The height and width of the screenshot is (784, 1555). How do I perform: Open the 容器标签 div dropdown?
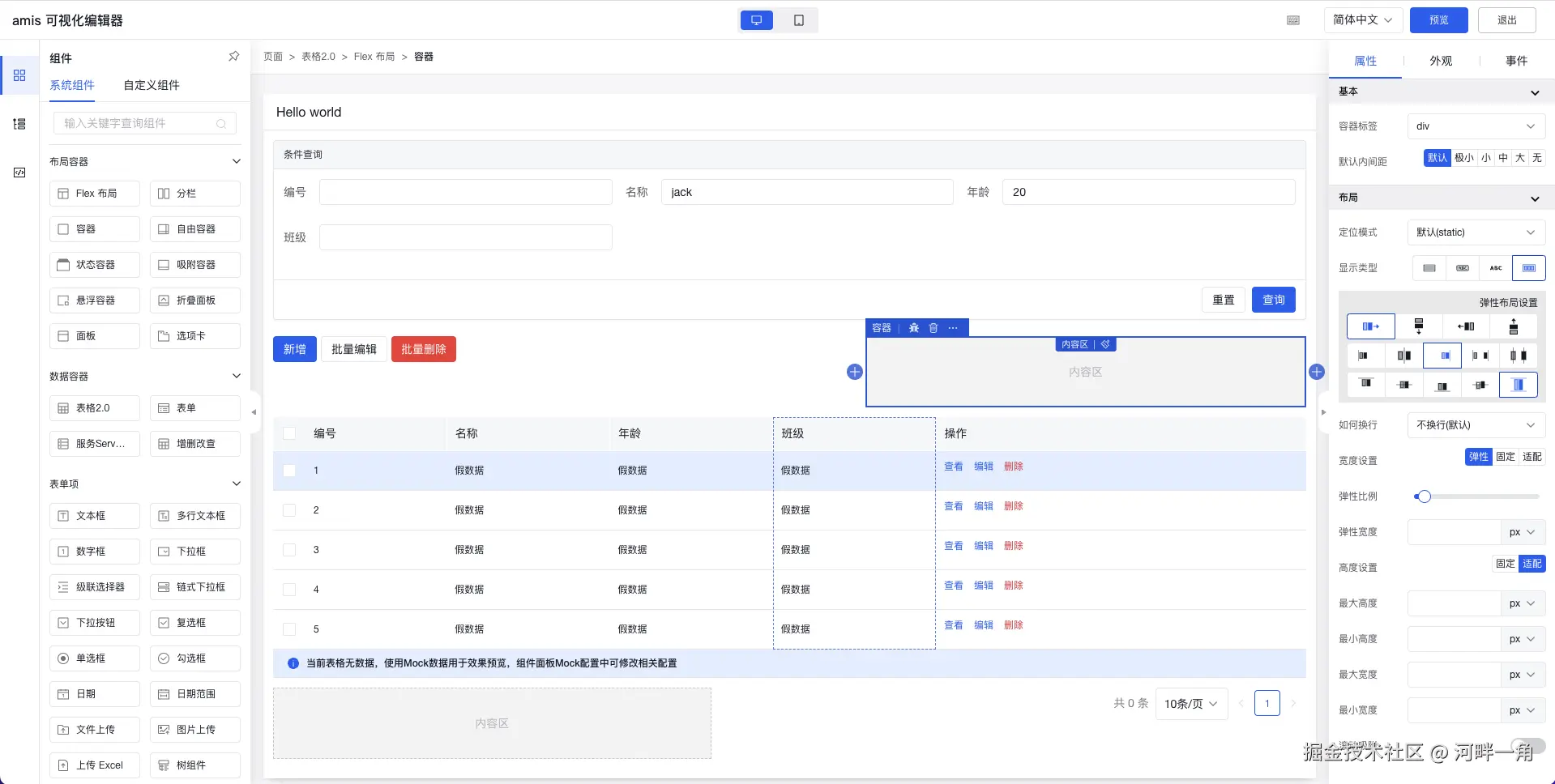pos(1476,126)
